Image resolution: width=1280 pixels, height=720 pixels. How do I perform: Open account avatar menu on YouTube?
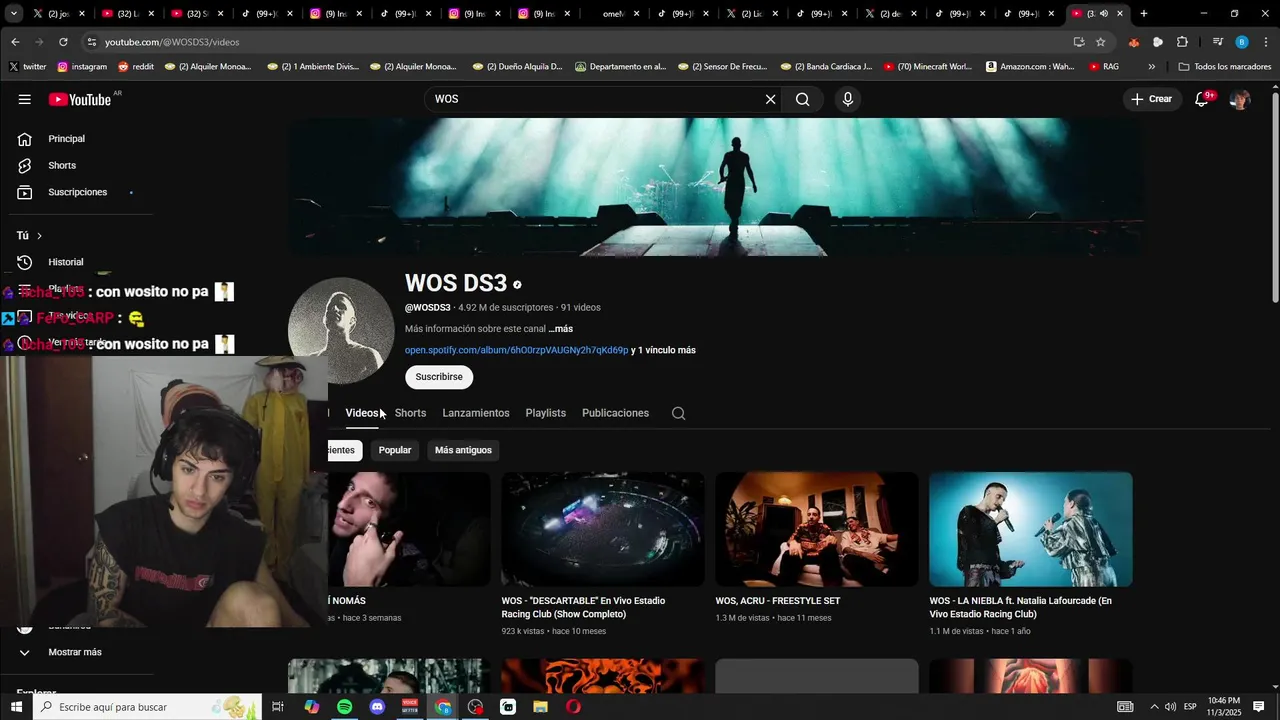click(x=1240, y=99)
